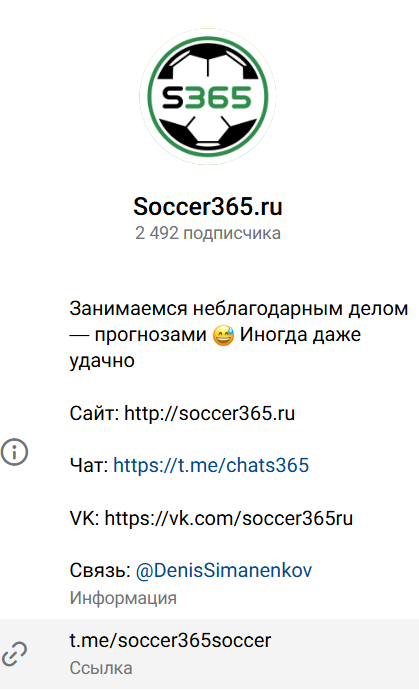
Task: Click the Иногда даже text in description
Action: click(x=300, y=335)
